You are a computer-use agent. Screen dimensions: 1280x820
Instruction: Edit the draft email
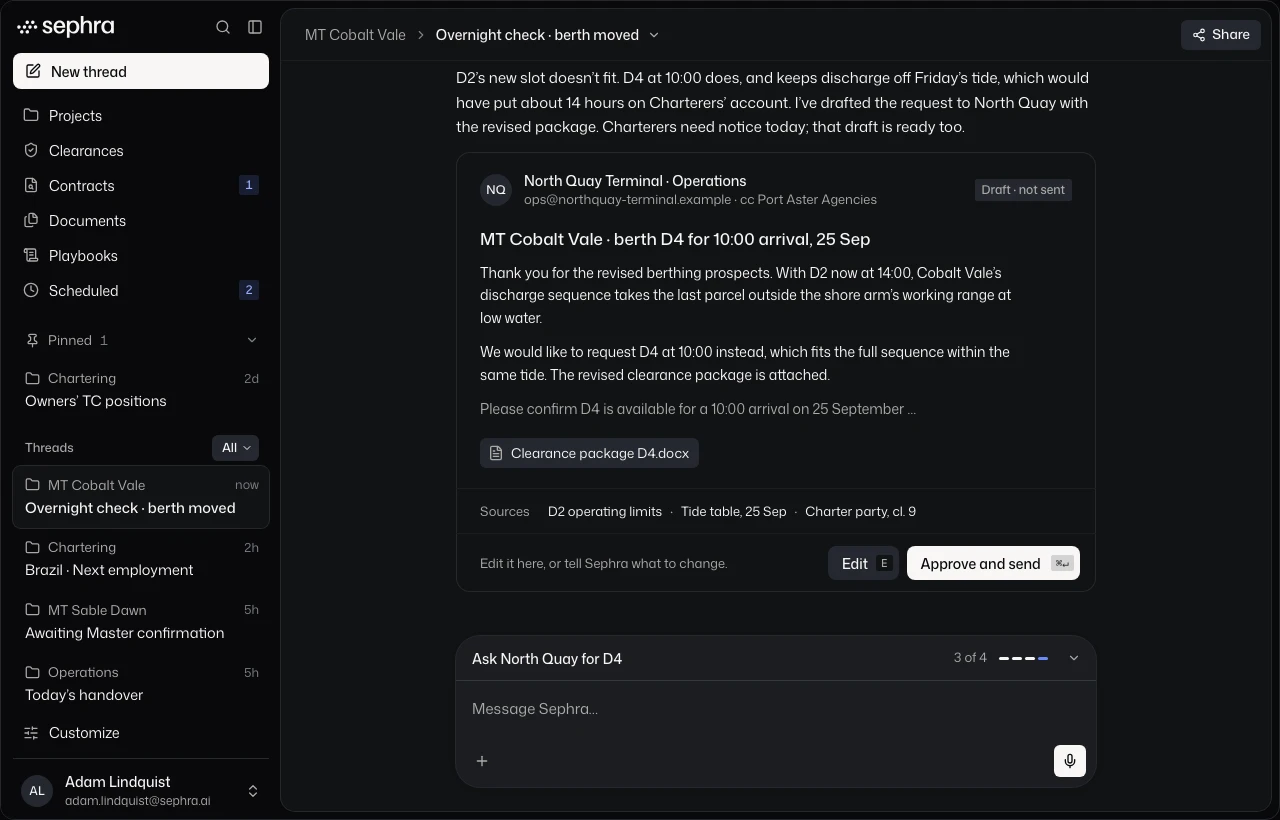863,564
